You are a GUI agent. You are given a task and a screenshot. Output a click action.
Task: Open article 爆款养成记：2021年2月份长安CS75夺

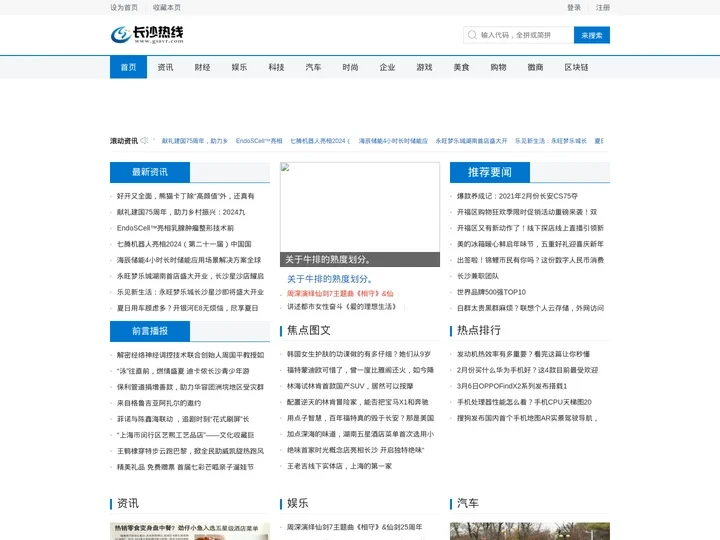pos(517,196)
